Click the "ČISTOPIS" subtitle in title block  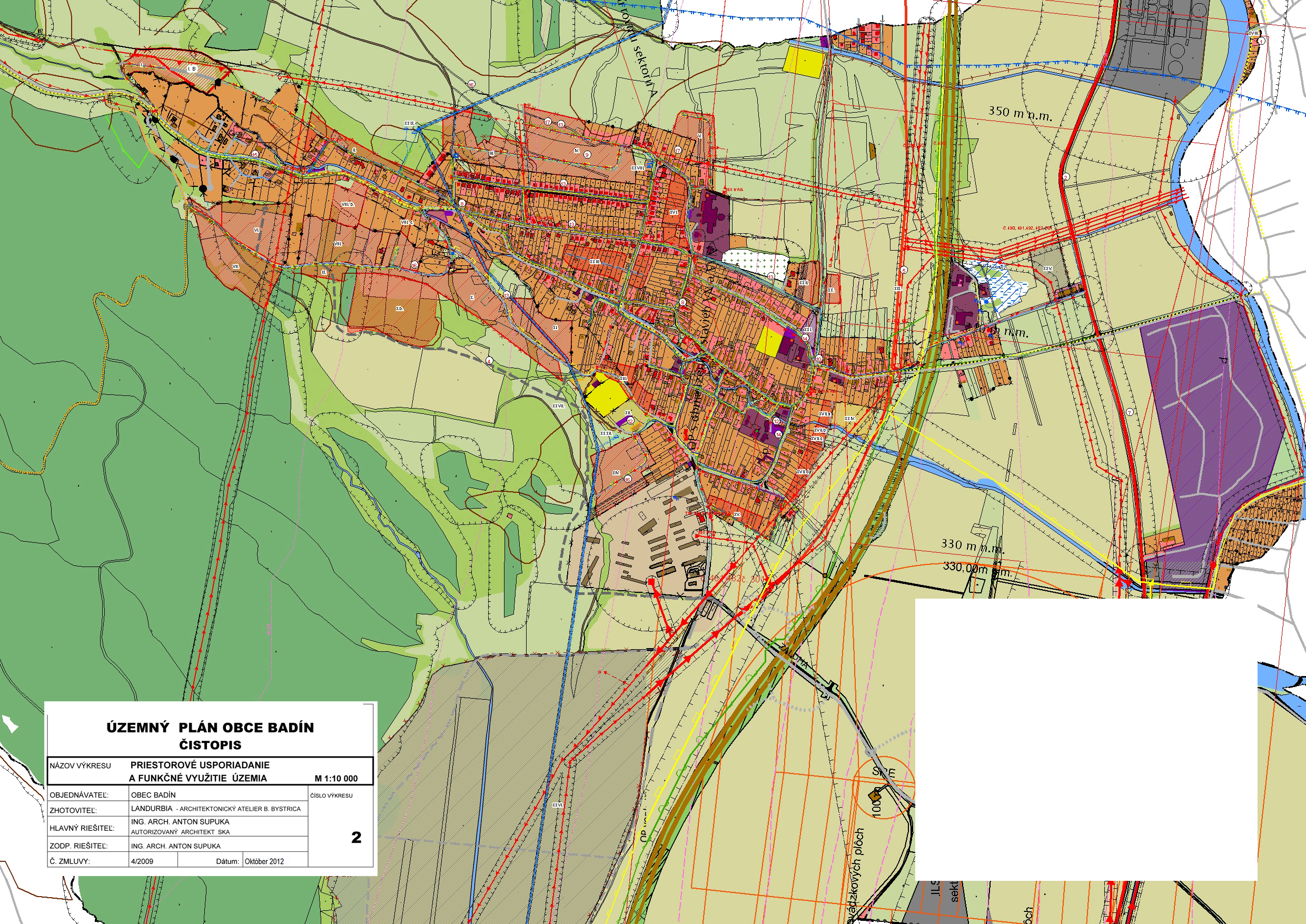(x=210, y=745)
